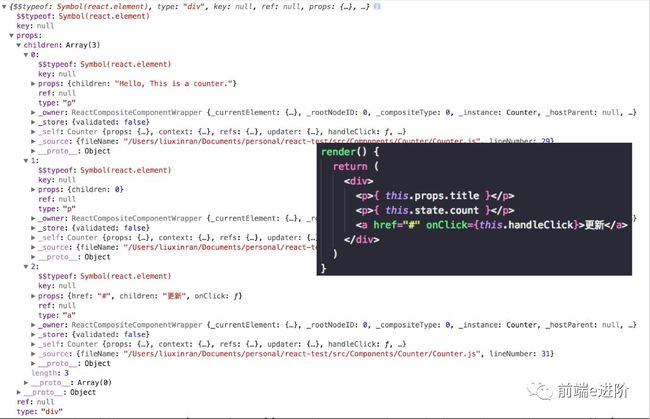
Task: Expand _owner ReactCompositeComponentWrapper under element 1
Action: [33, 218]
